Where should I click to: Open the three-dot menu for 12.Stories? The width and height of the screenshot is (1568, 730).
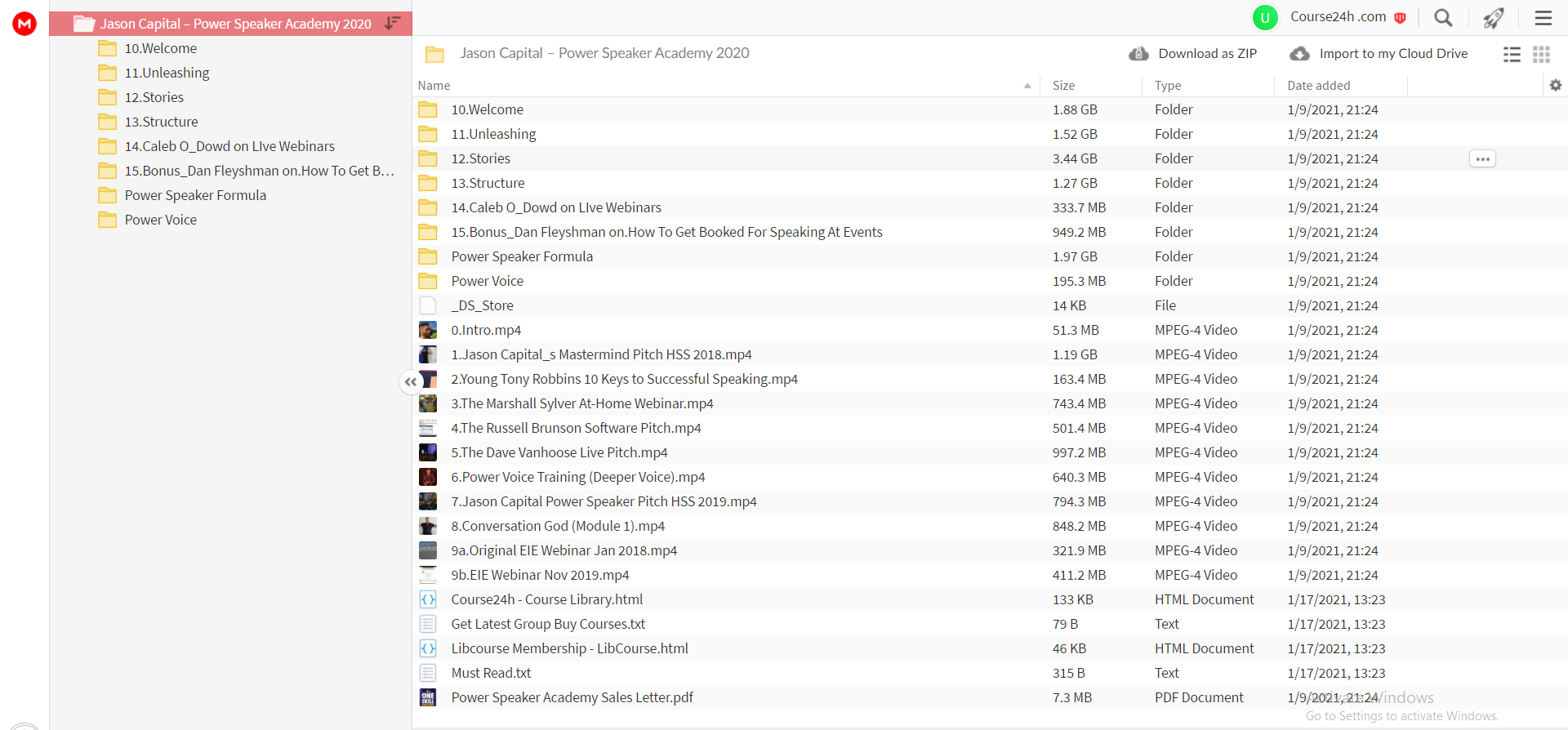tap(1482, 158)
